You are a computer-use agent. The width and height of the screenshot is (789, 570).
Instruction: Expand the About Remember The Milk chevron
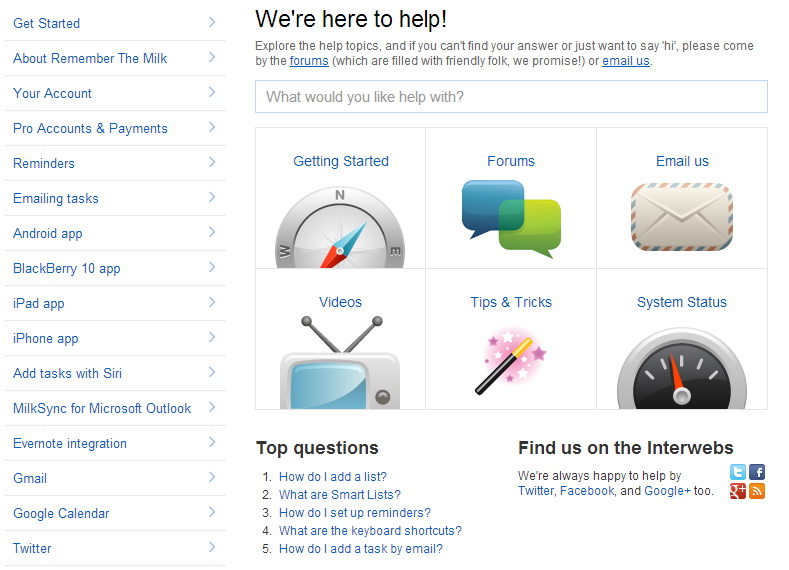tap(212, 57)
